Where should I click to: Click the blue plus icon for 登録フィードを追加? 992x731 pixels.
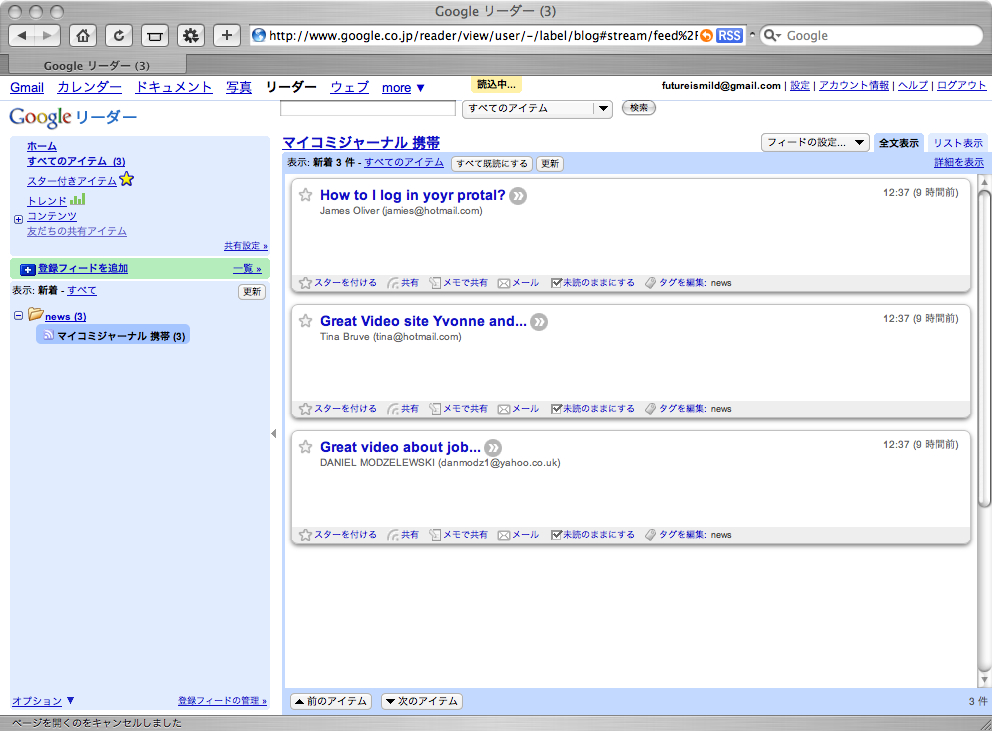27,270
